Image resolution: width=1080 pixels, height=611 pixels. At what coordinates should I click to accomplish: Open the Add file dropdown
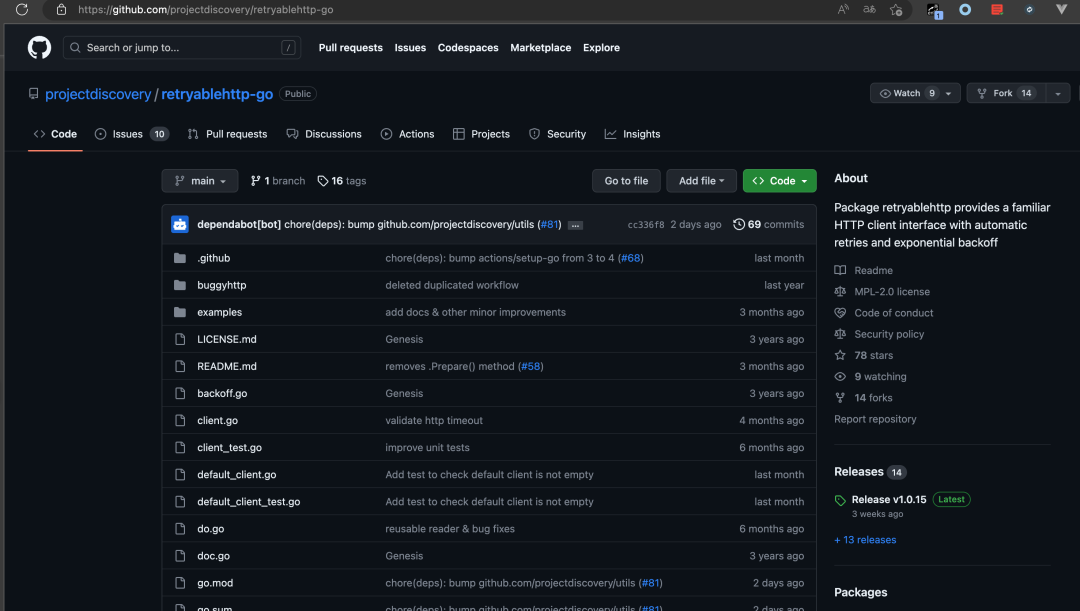(701, 181)
